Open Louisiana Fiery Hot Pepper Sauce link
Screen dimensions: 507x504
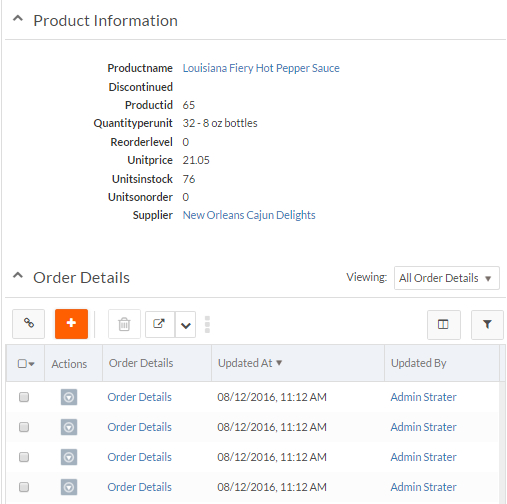(x=261, y=68)
